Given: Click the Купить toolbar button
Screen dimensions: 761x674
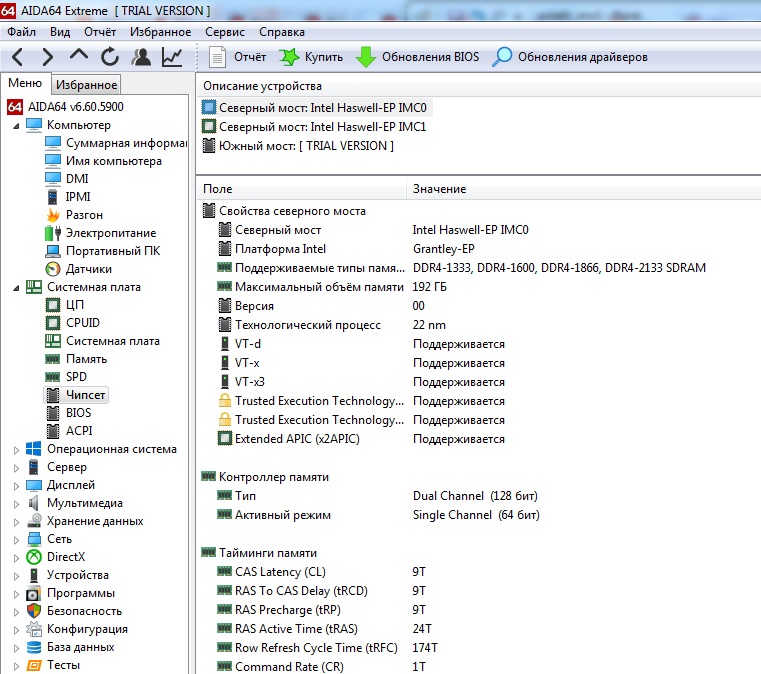Looking at the screenshot, I should click(x=311, y=57).
